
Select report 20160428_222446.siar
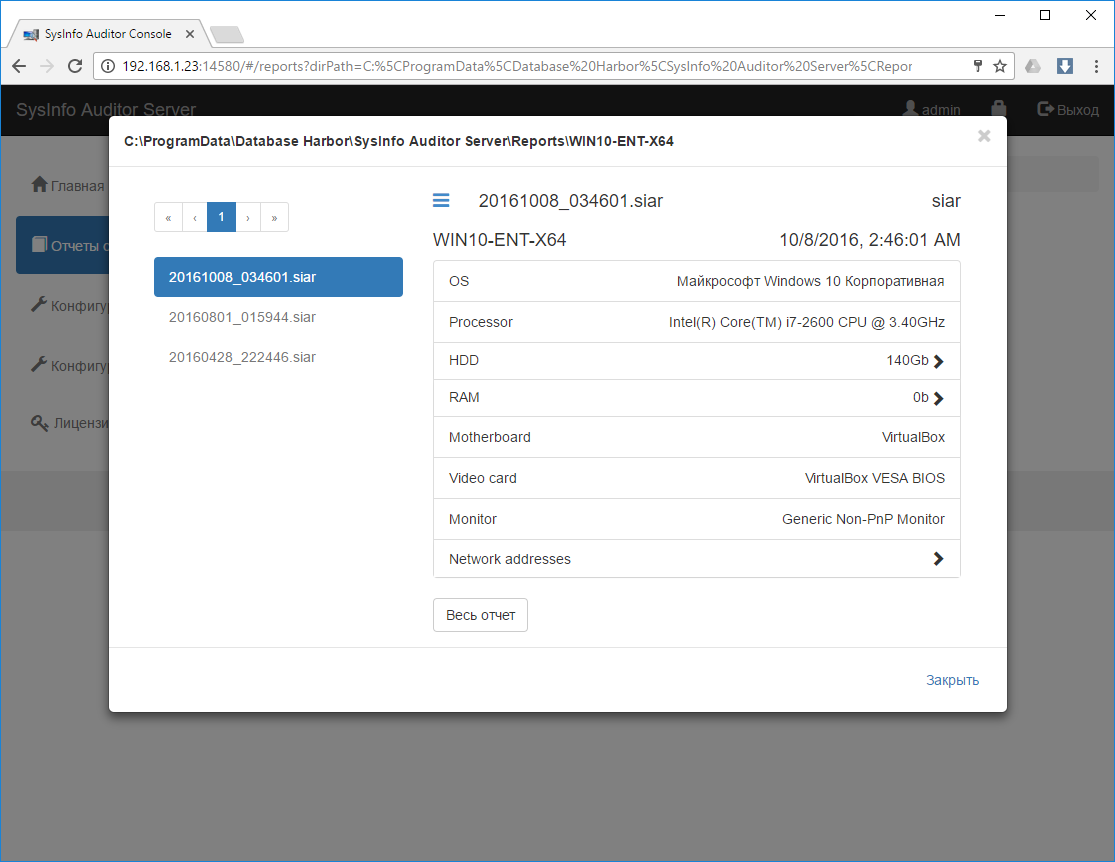278,357
